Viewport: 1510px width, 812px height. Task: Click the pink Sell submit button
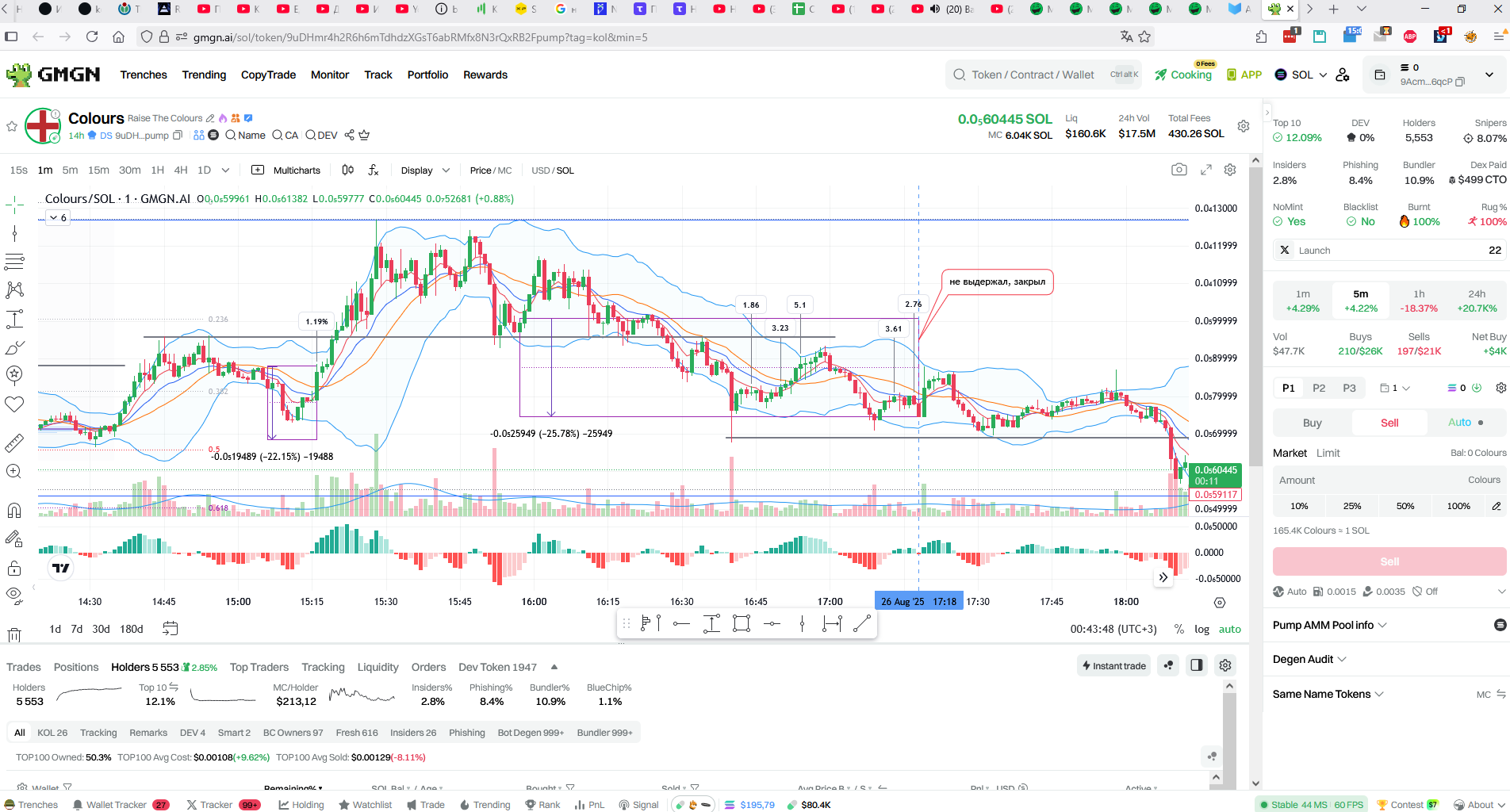[x=1389, y=561]
